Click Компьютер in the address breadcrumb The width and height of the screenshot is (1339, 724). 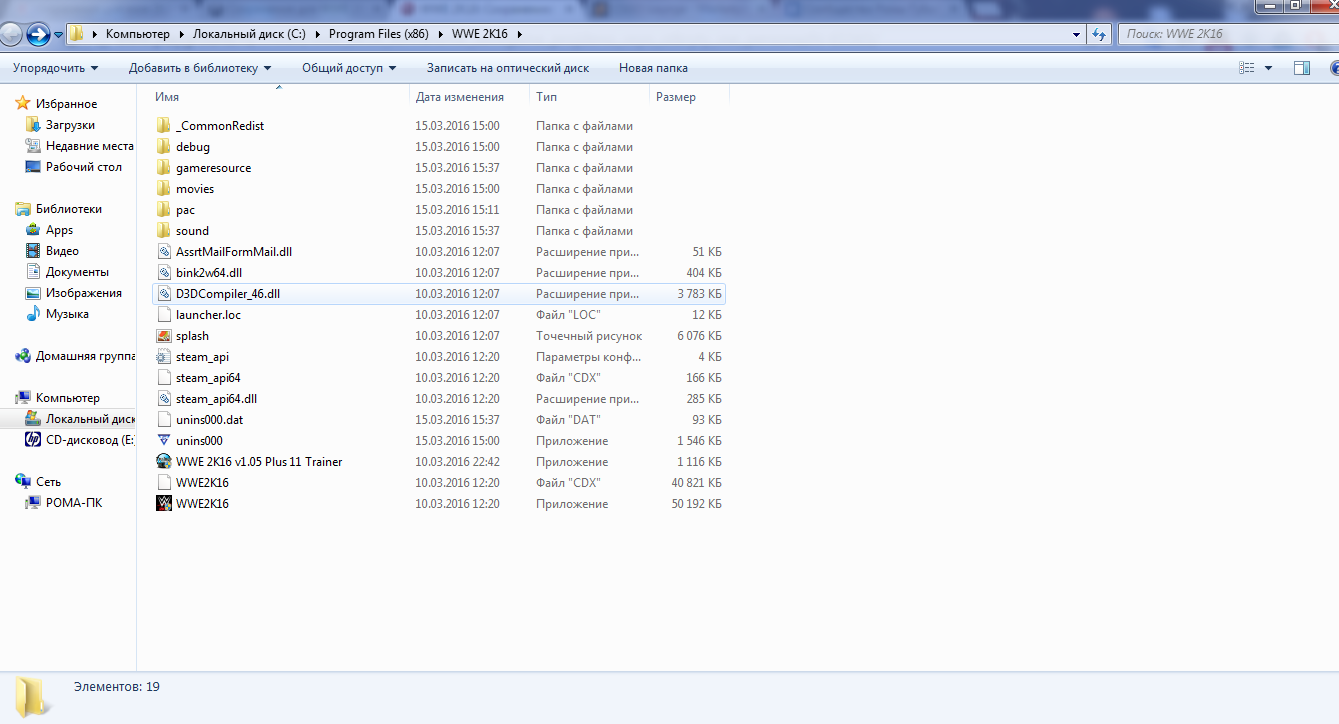138,34
